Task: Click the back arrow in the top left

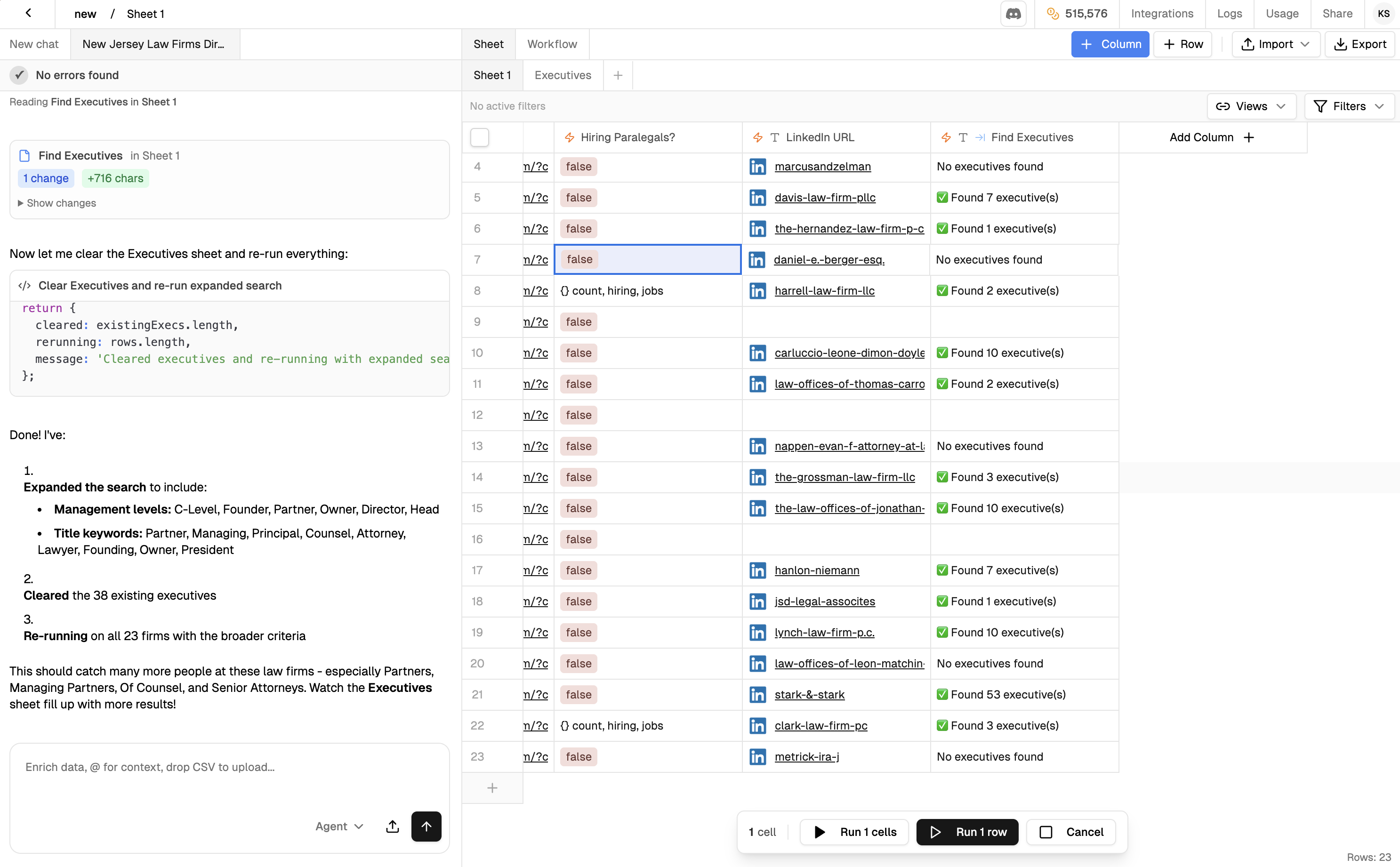Action: 28,13
